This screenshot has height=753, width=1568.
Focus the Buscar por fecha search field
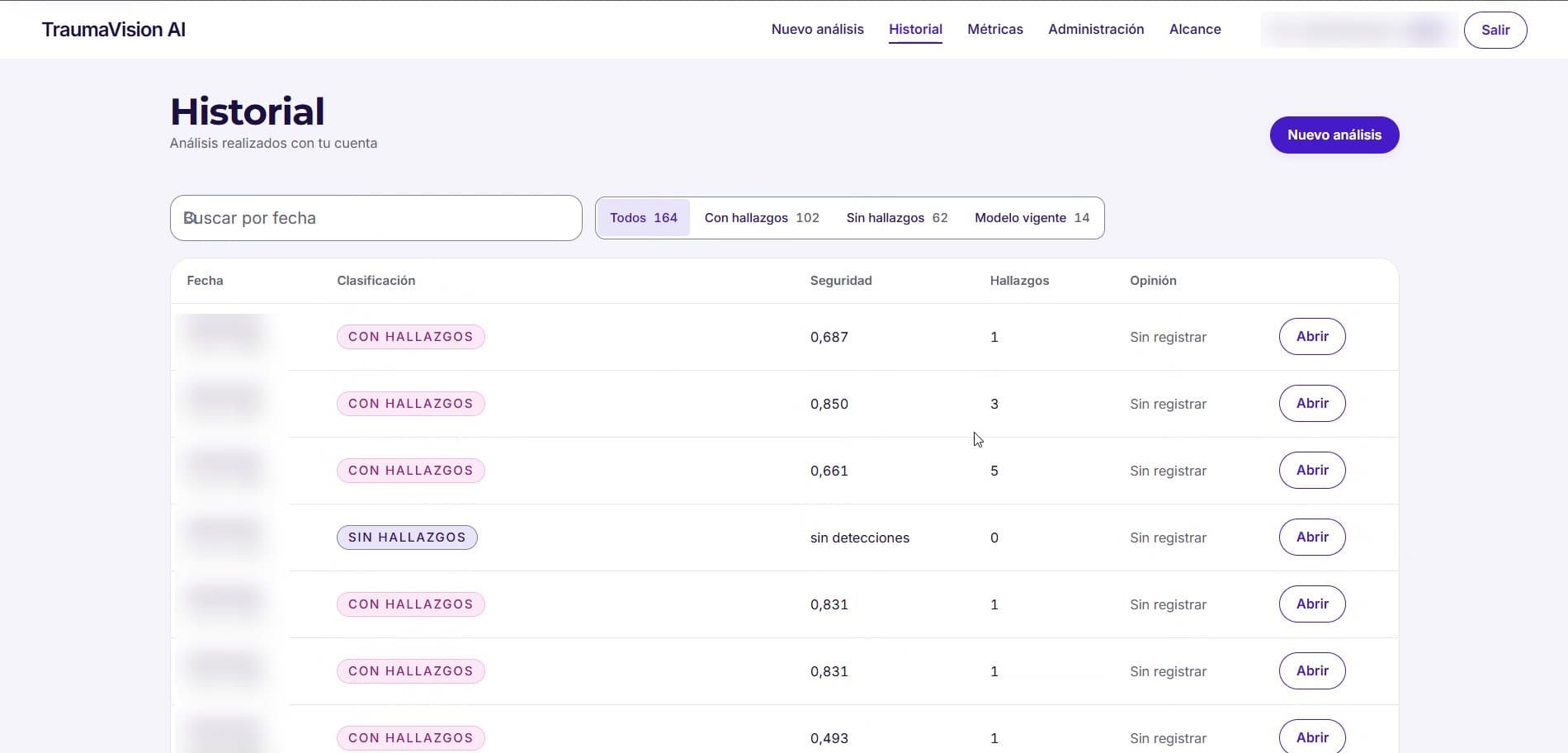pyautogui.click(x=376, y=218)
